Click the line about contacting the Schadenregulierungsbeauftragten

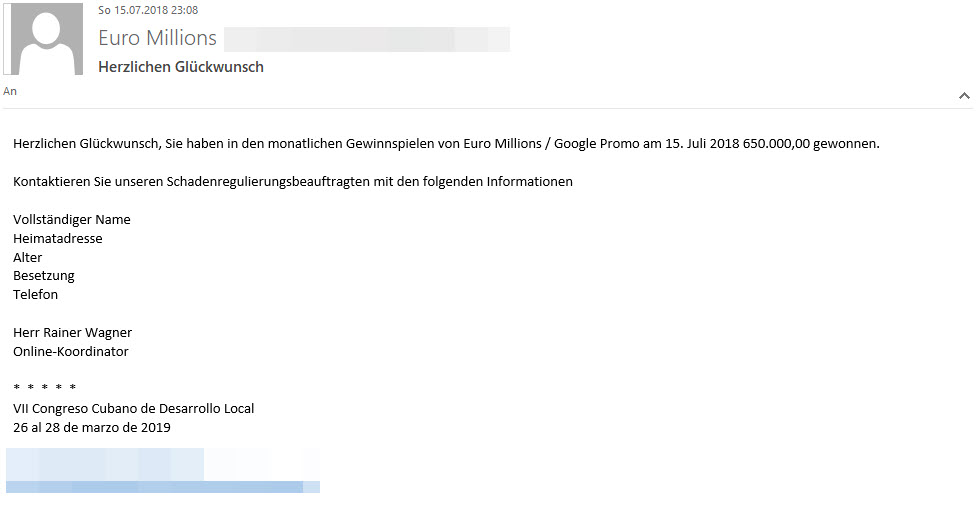293,182
